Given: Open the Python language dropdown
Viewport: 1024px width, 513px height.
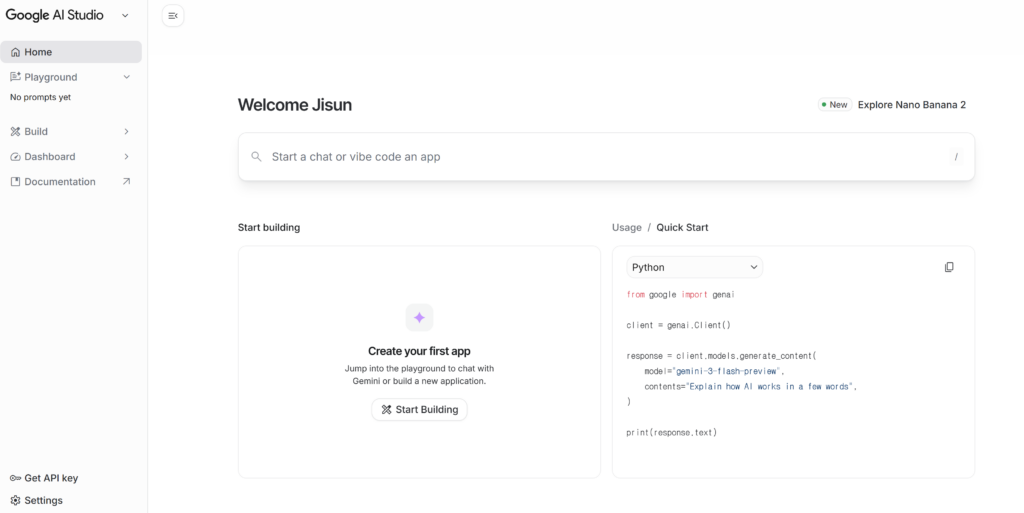Looking at the screenshot, I should point(694,267).
